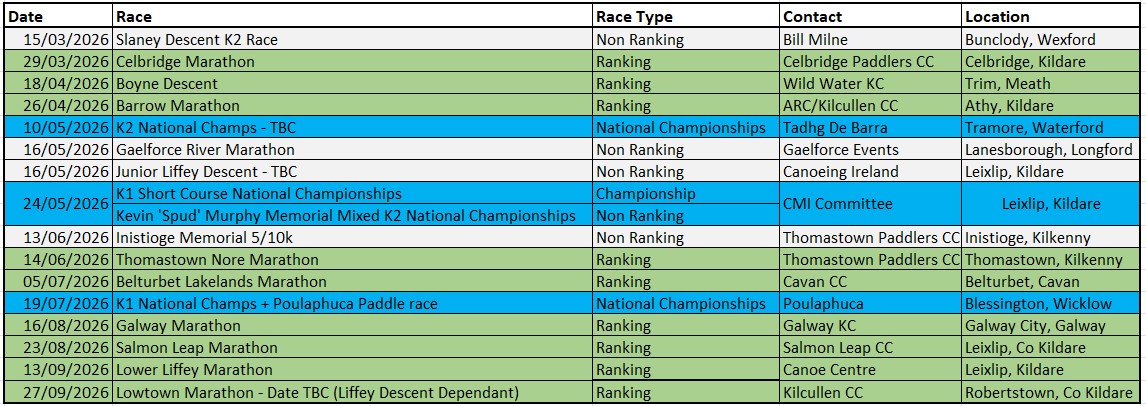Screen dimensions: 1146x406
Task: Click the Blessington, Wicklow location cell
Action: tap(1050, 304)
